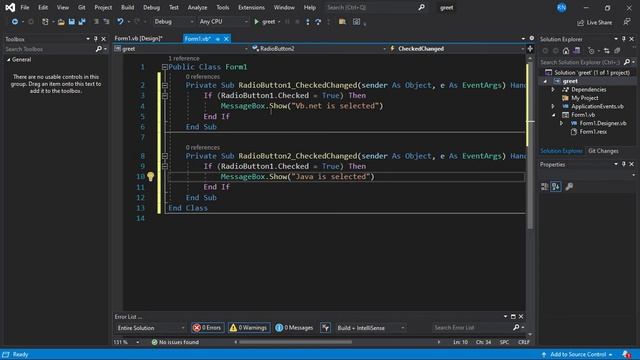640x360 pixels.
Task: Click the Error List filter icon
Action: [x=325, y=327]
